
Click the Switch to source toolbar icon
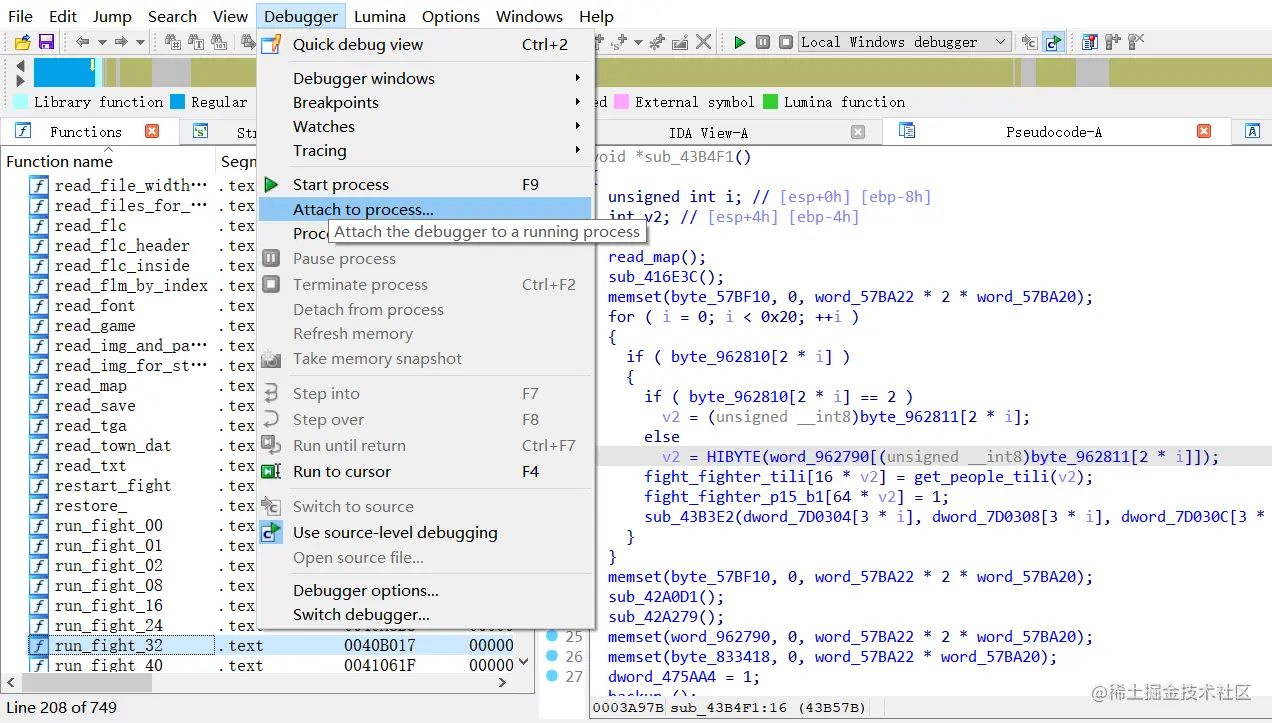click(1029, 42)
